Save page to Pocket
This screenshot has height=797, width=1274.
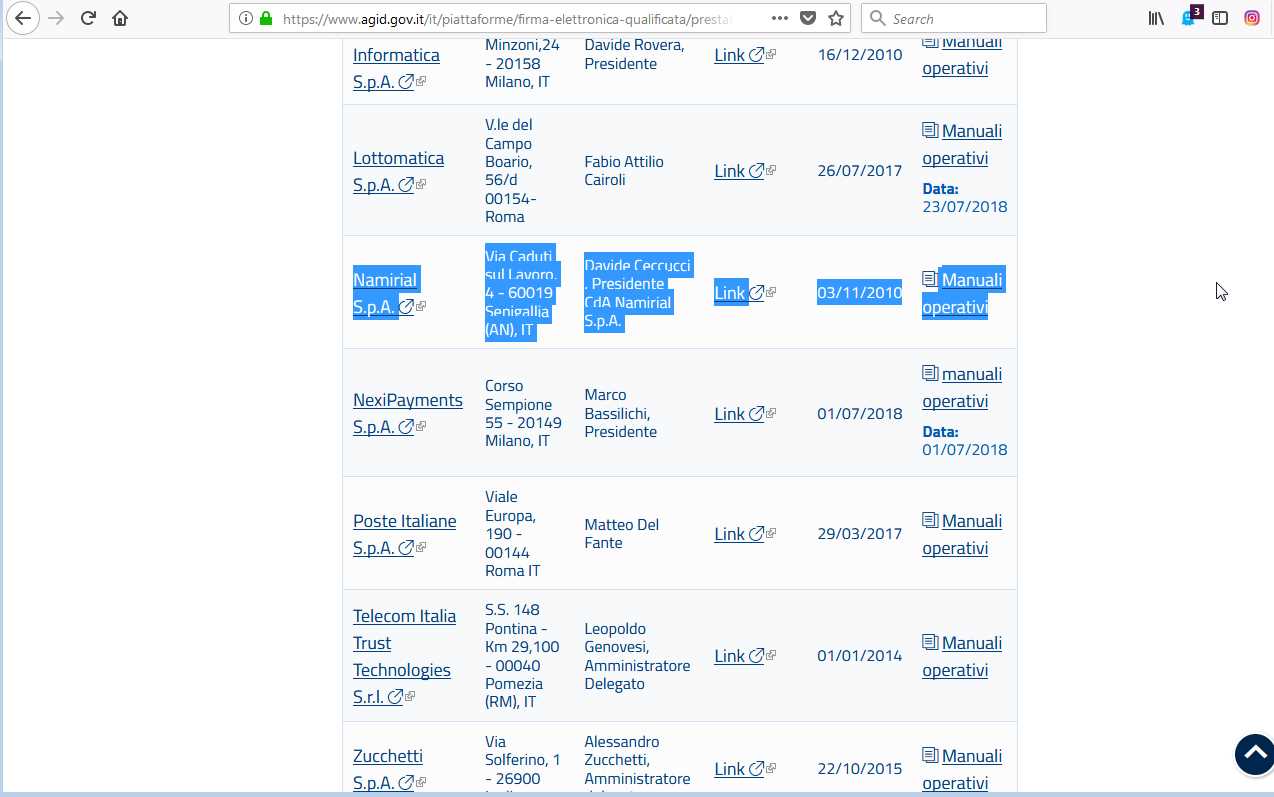pos(808,18)
